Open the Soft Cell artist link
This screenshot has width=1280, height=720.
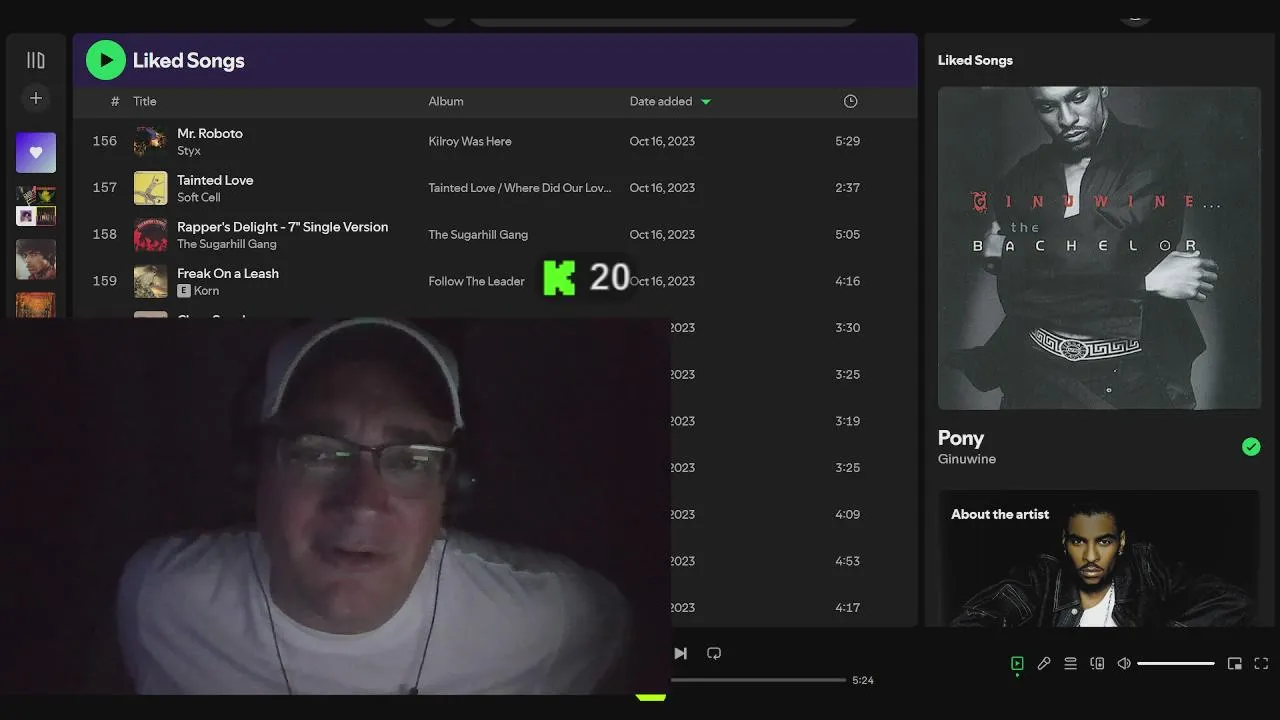(199, 197)
